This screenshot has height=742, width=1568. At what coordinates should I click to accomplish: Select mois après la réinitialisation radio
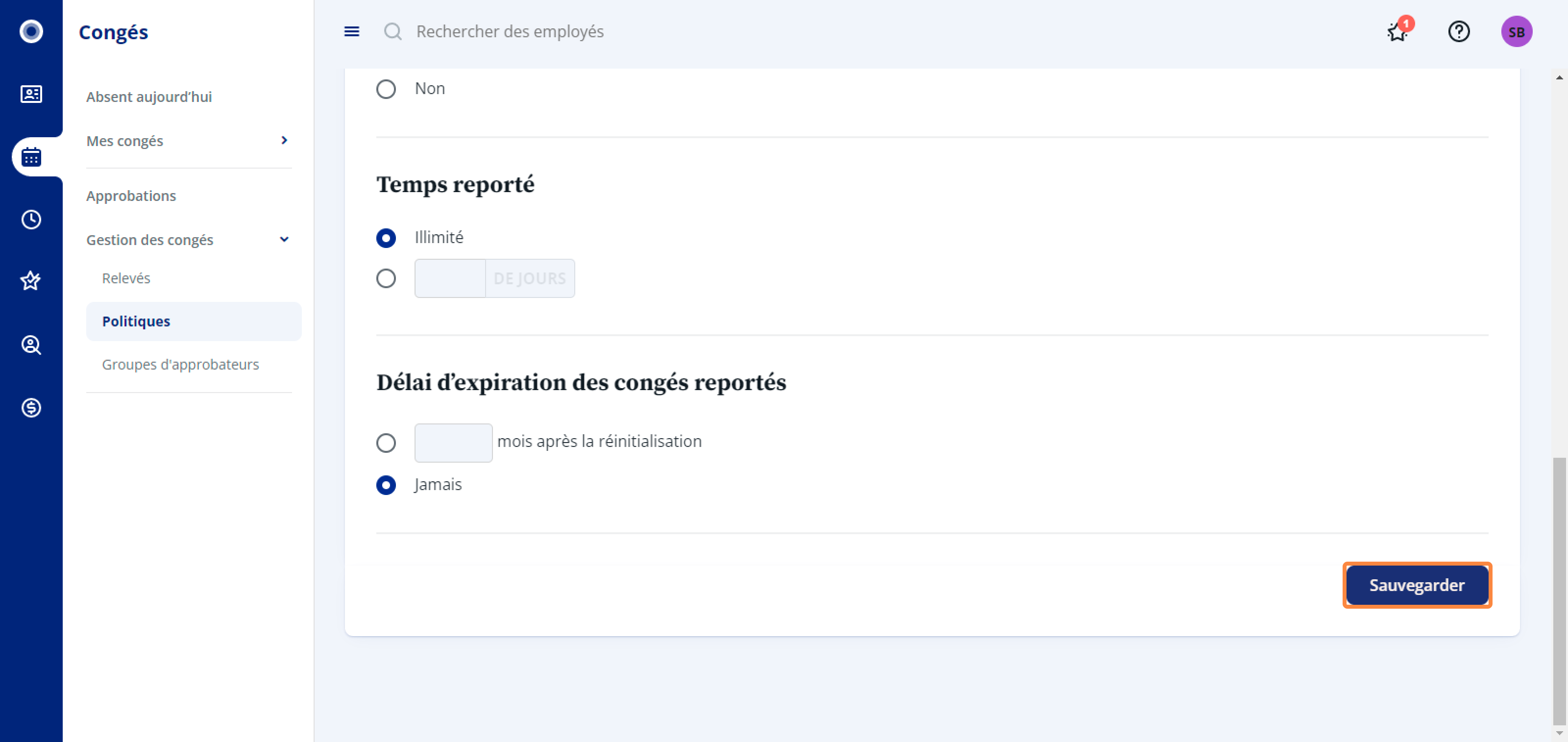(x=386, y=443)
